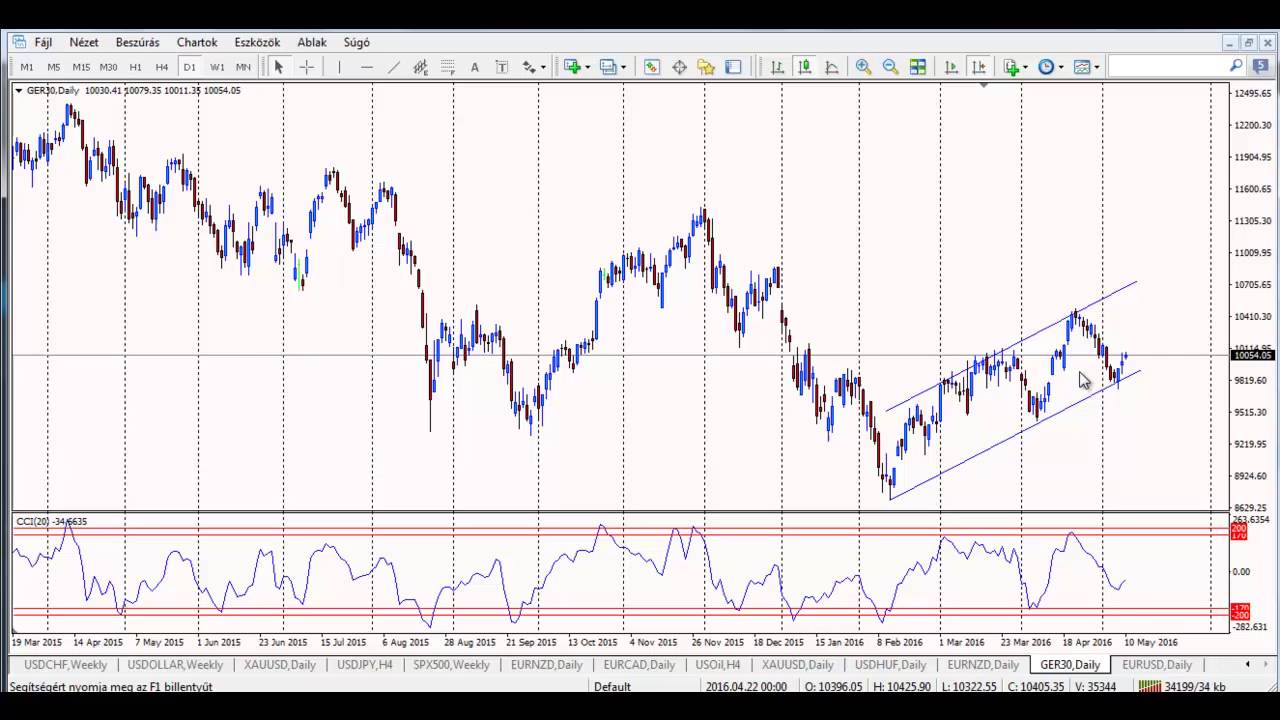This screenshot has height=720, width=1280.
Task: Tile chart windows with grid icon
Action: (x=917, y=67)
